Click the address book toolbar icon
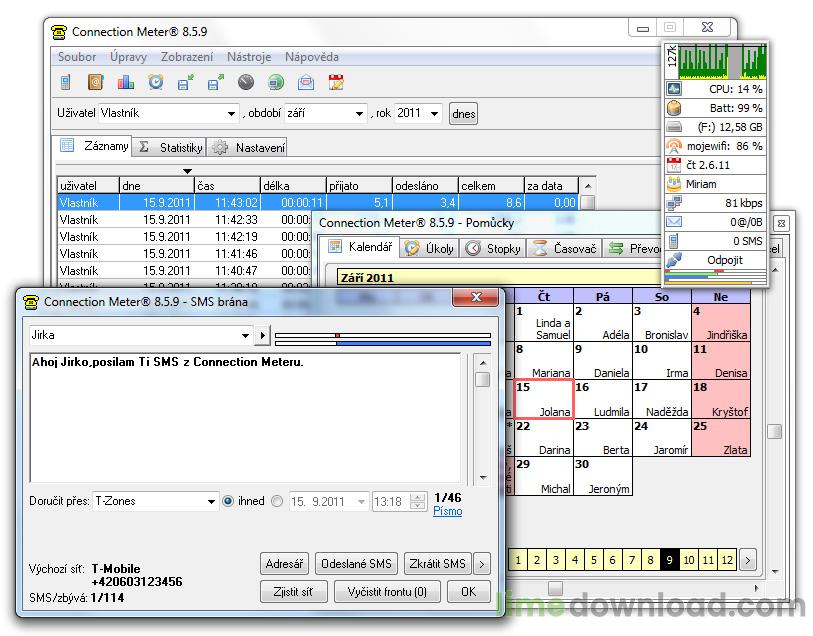 click(x=95, y=83)
